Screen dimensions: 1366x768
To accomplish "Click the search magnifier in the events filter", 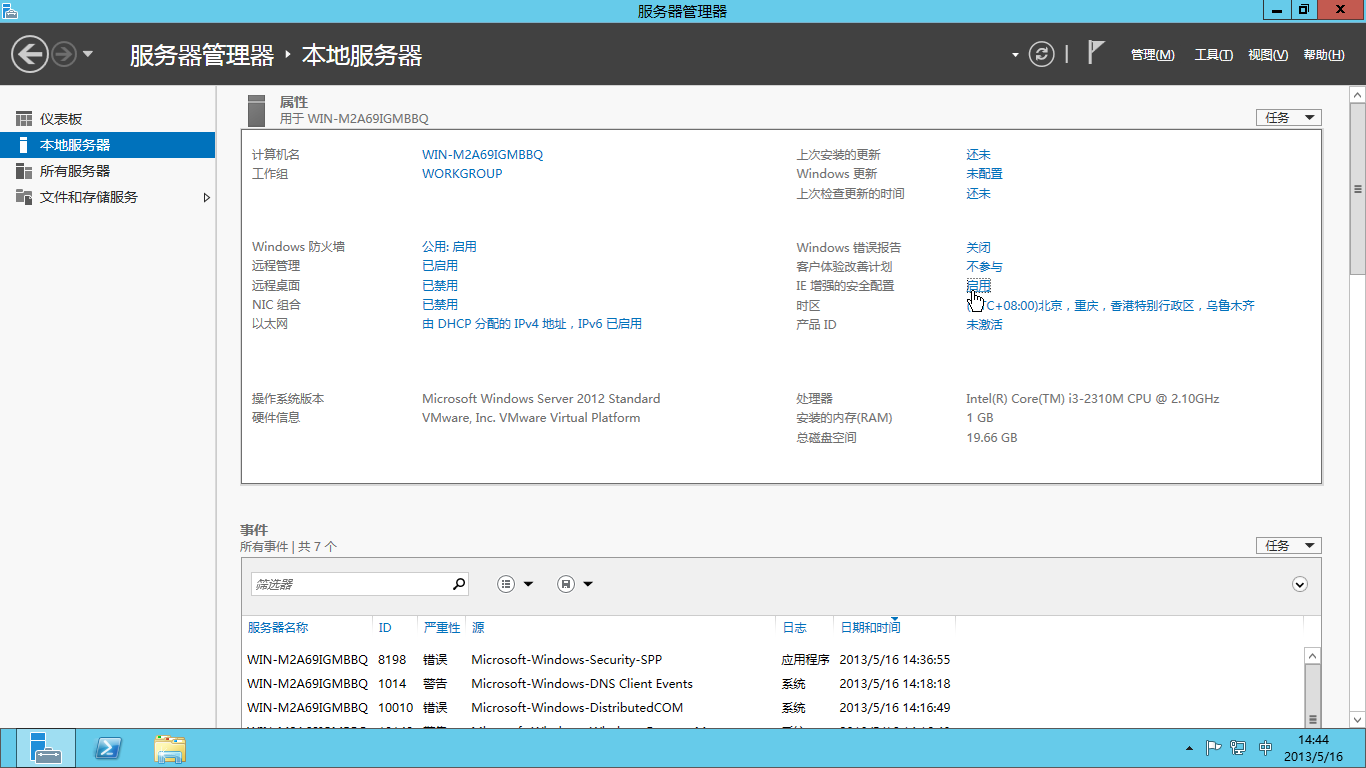I will [459, 584].
